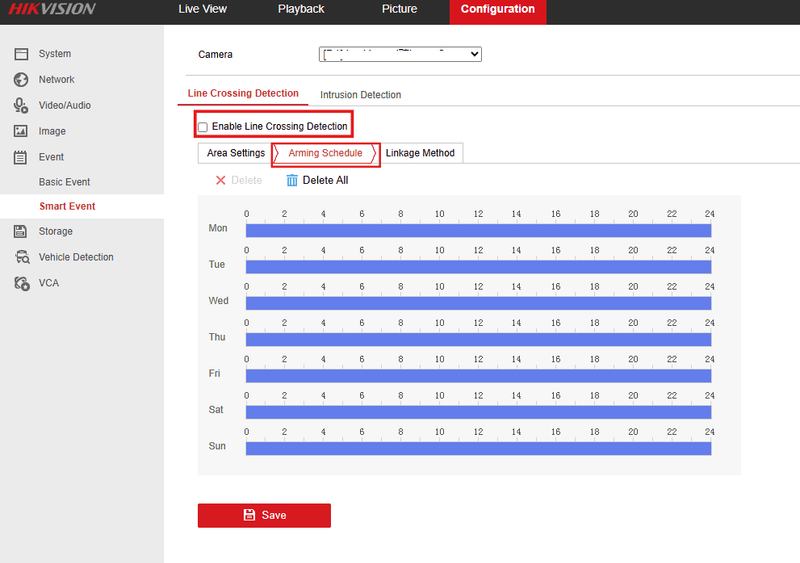Click the System monitor icon in sidebar

(21, 54)
